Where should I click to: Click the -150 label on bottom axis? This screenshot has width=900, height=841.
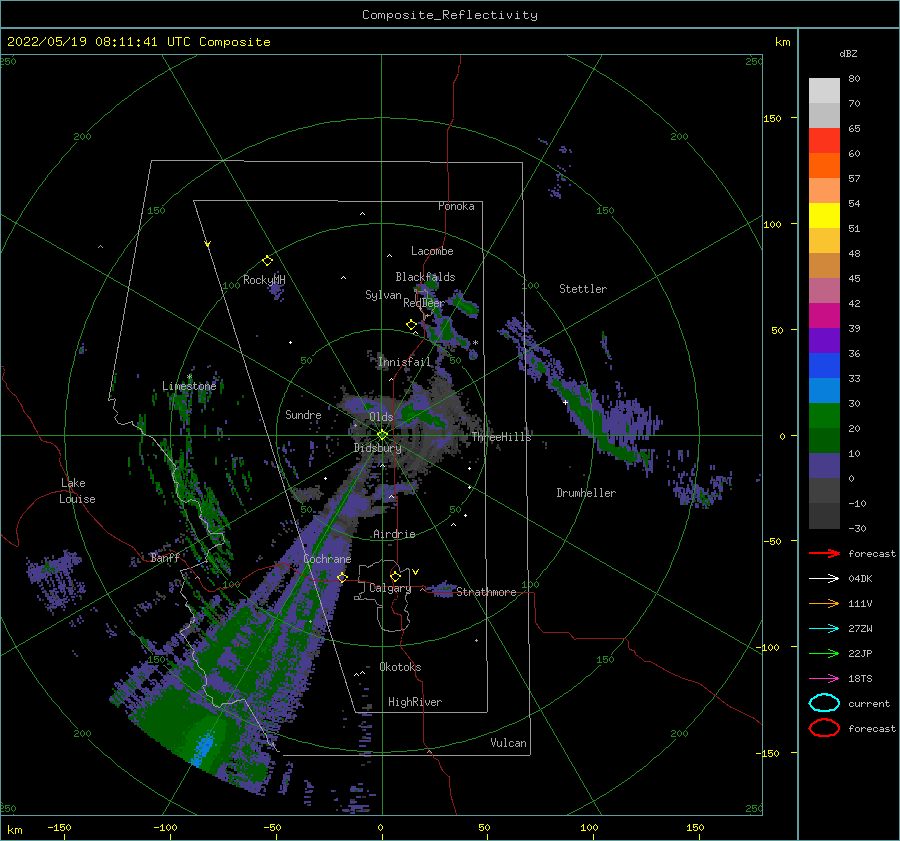point(59,827)
